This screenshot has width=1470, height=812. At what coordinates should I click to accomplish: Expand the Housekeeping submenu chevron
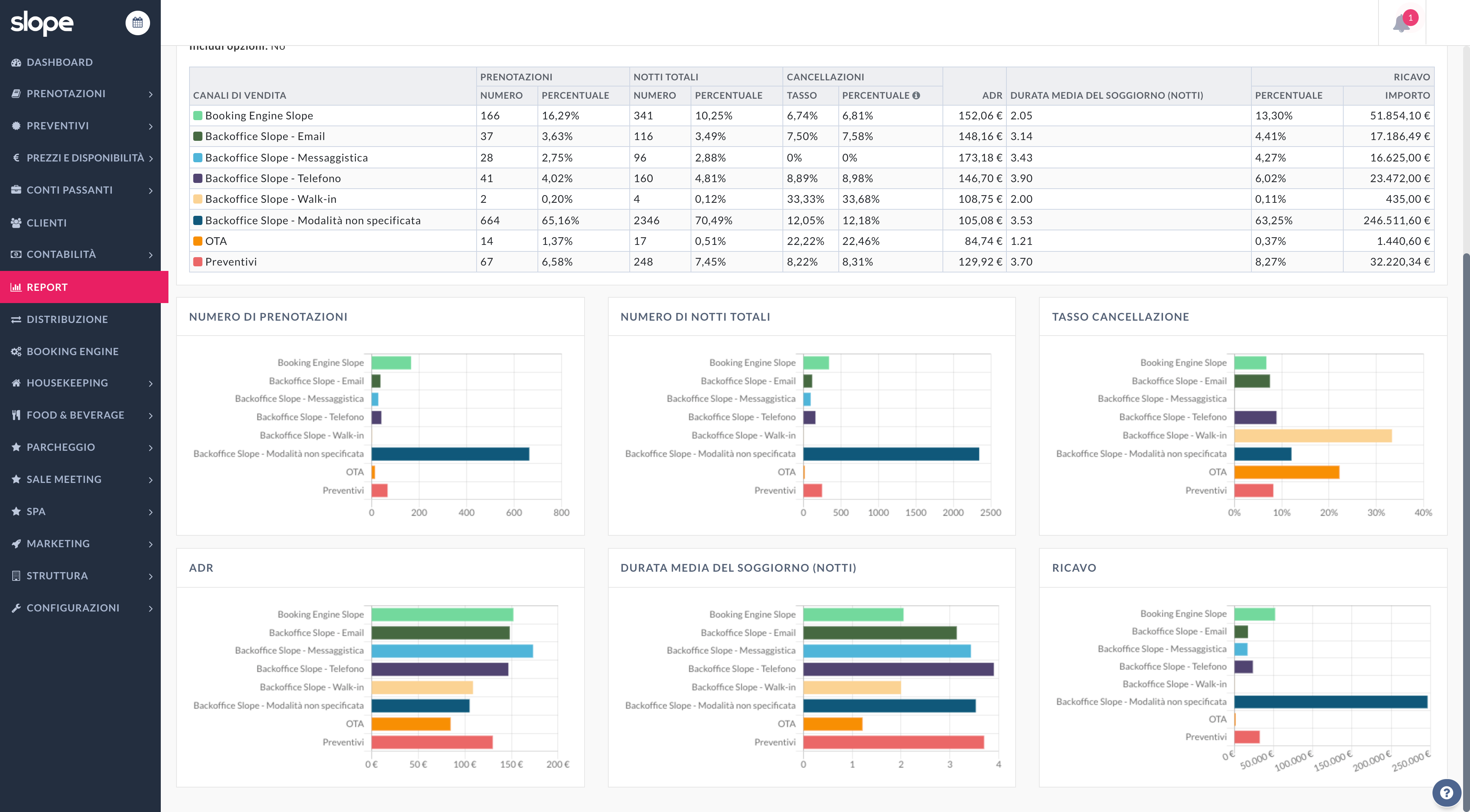pyautogui.click(x=151, y=383)
